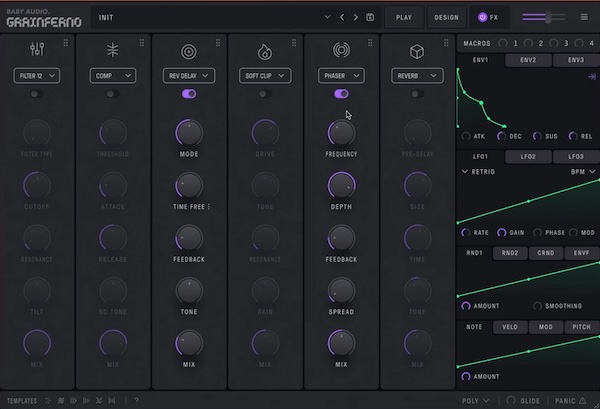Open the LFO RETRIG dropdown
The image size is (600, 409).
(x=478, y=172)
